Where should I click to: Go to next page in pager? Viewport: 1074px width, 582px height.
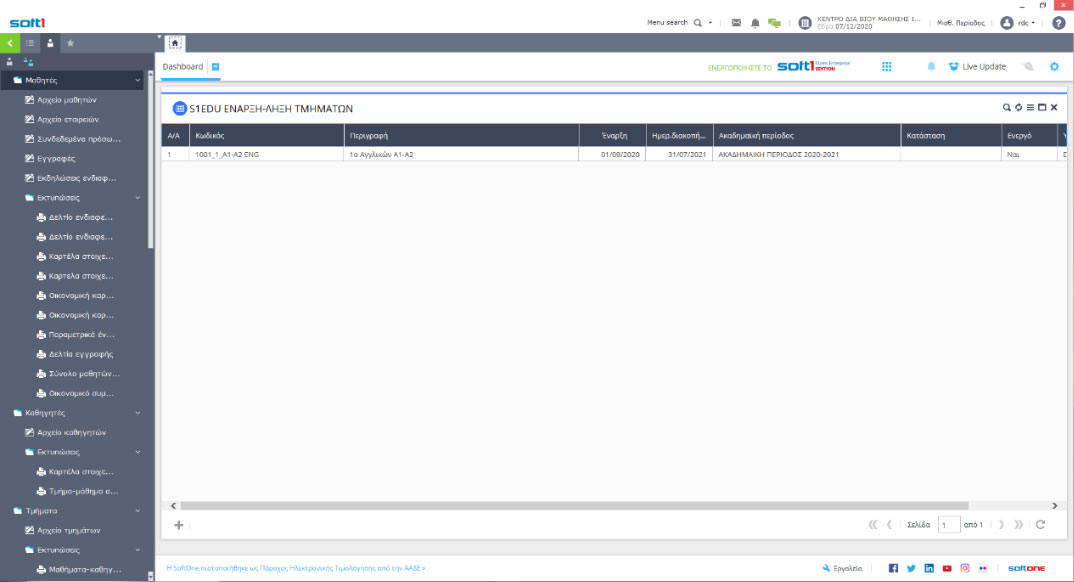coord(1001,524)
